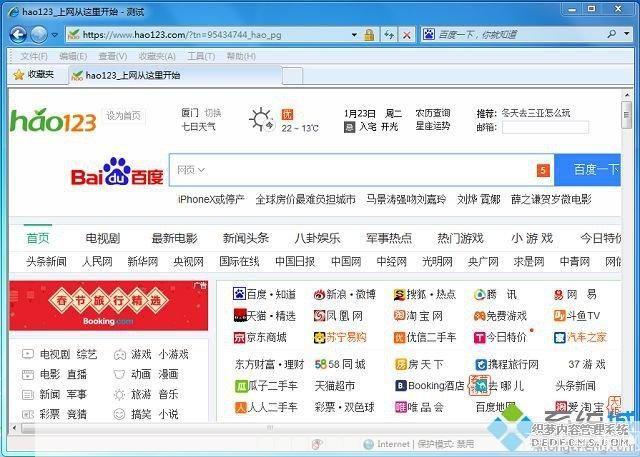Click the 凤凰网 Phoenix icon
Screen dimensions: 640x457
(x=319, y=315)
